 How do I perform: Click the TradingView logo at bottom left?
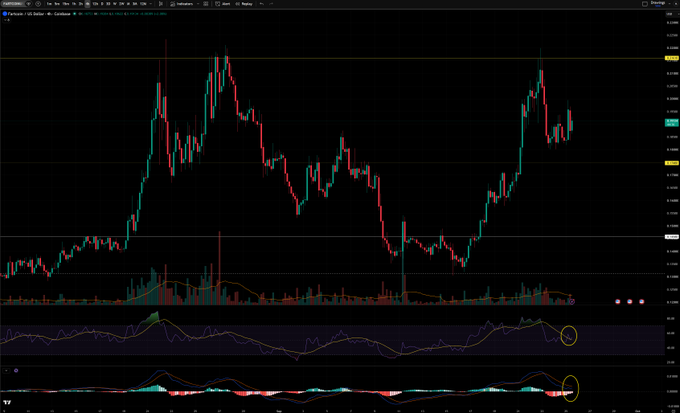tap(7, 402)
